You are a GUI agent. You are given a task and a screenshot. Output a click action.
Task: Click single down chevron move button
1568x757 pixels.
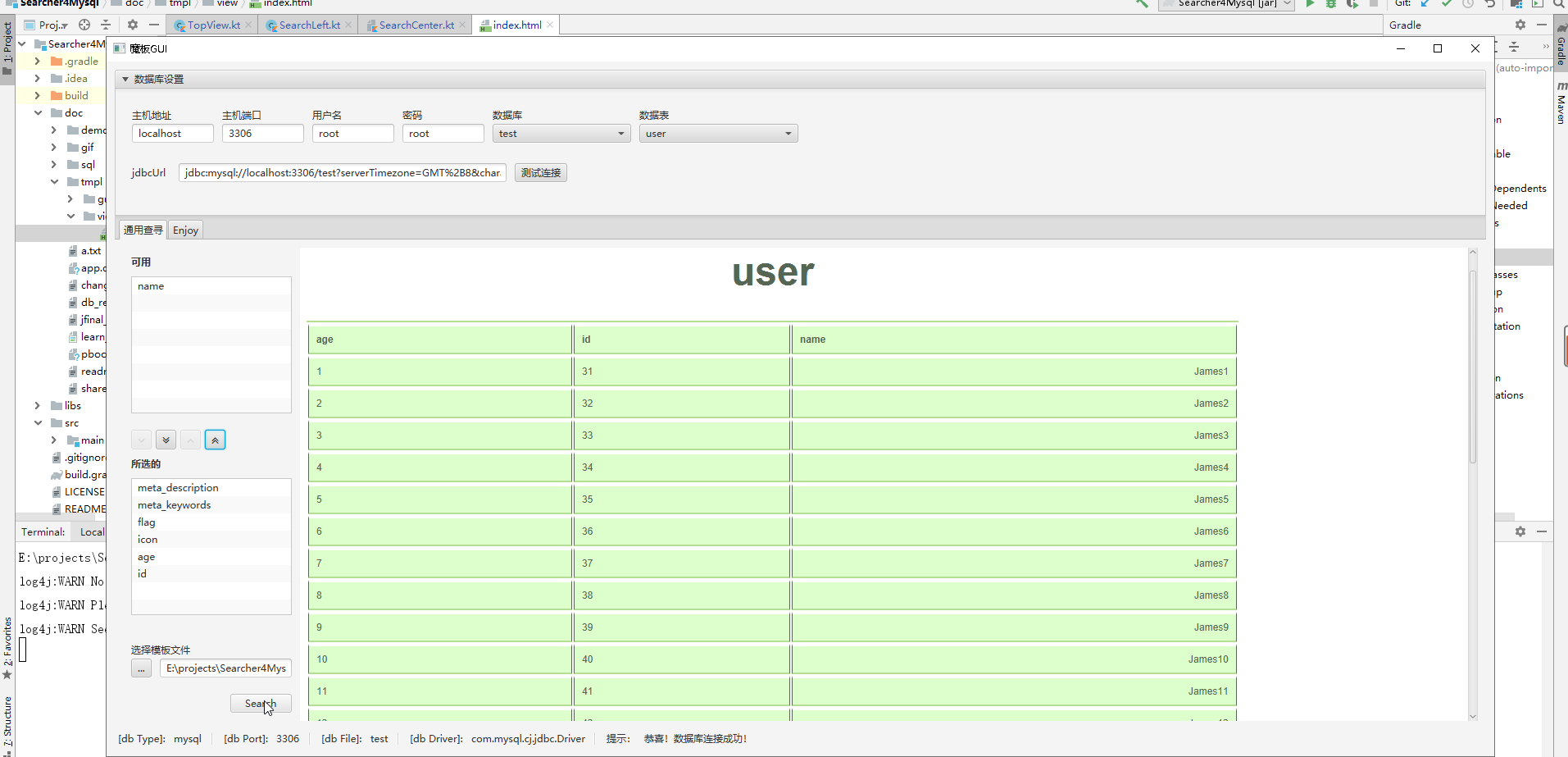tap(141, 440)
